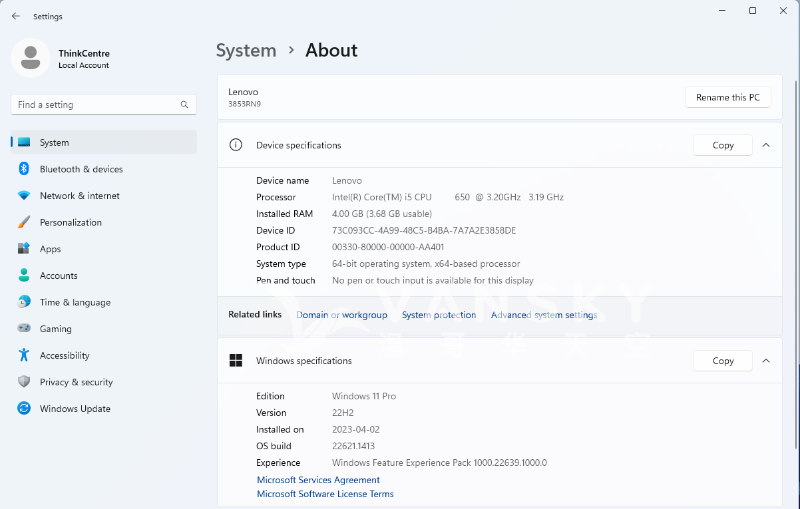Open Time & language settings

tap(104, 302)
